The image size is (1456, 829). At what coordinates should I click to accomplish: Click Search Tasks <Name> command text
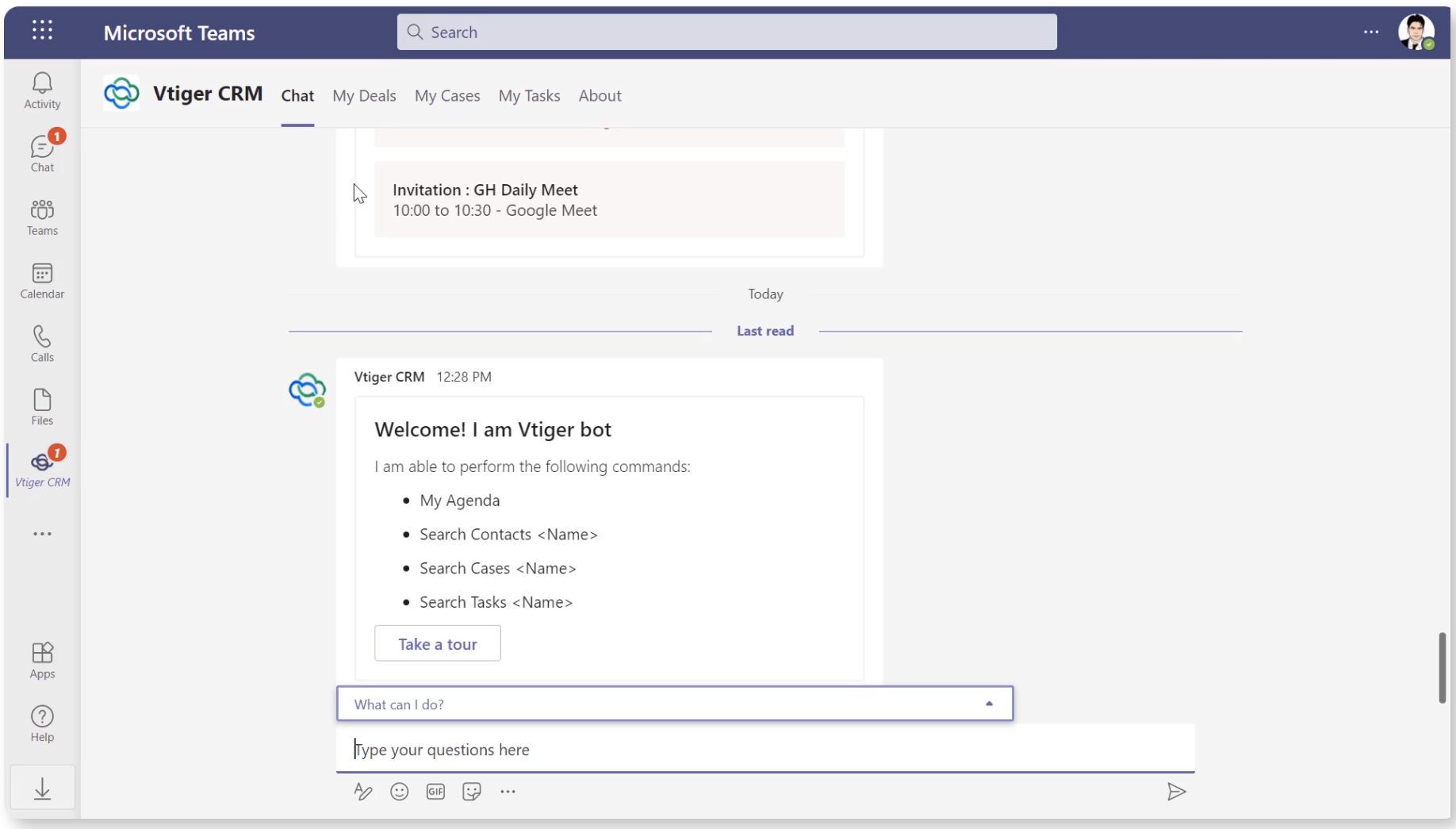[496, 603]
